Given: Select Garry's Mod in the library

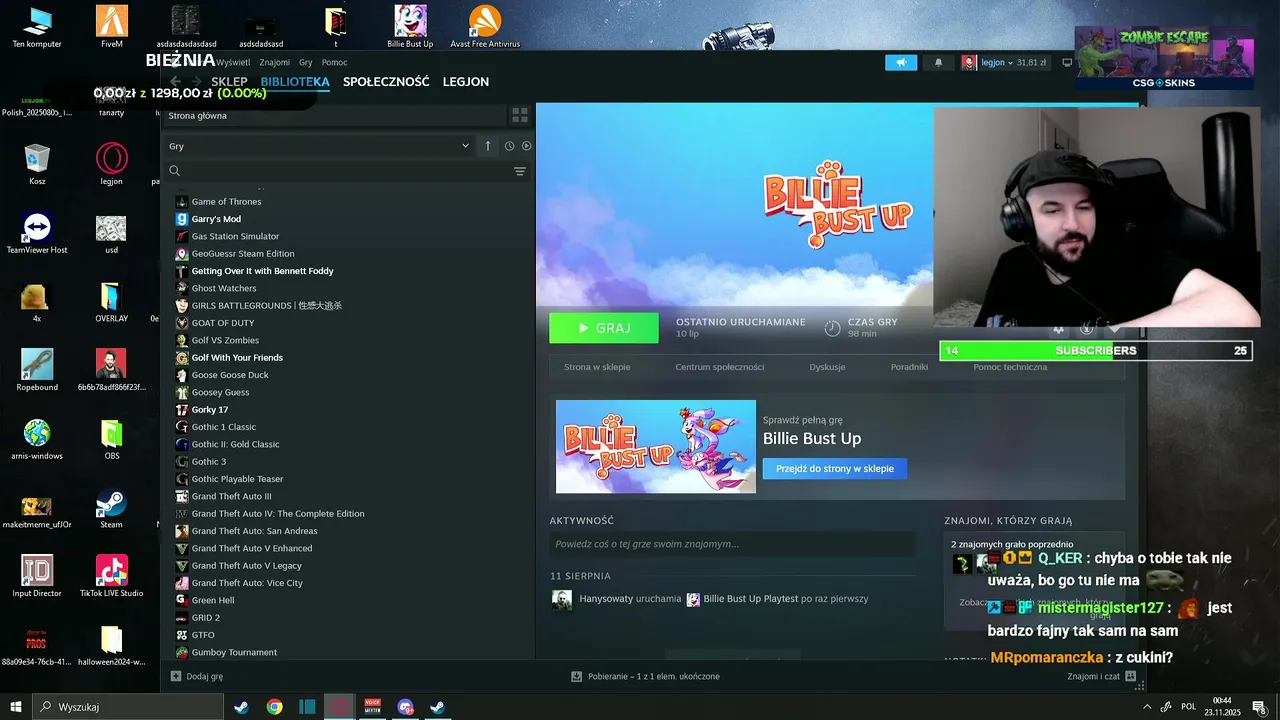Looking at the screenshot, I should pyautogui.click(x=216, y=219).
